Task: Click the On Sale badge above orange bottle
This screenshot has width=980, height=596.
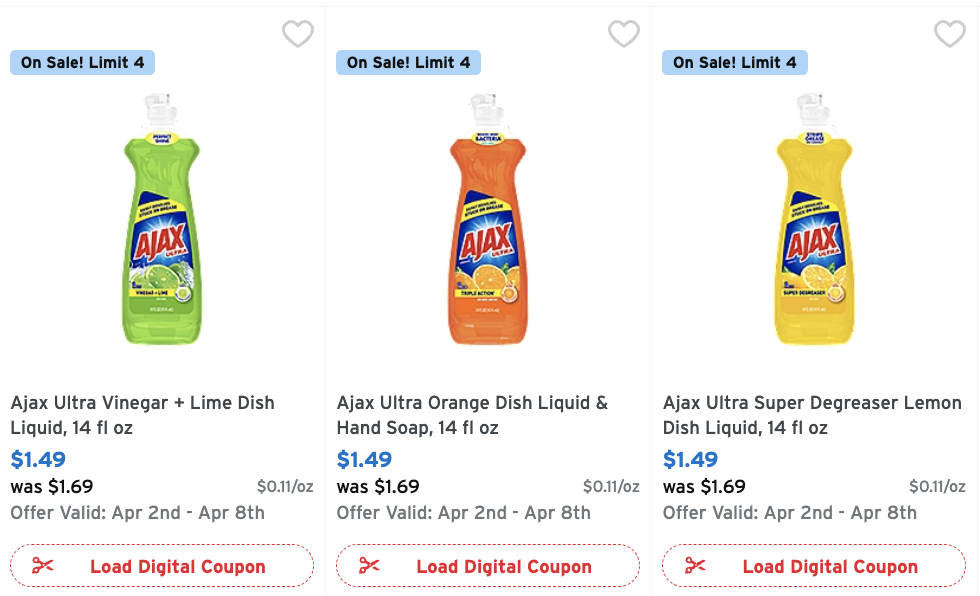Action: (408, 62)
